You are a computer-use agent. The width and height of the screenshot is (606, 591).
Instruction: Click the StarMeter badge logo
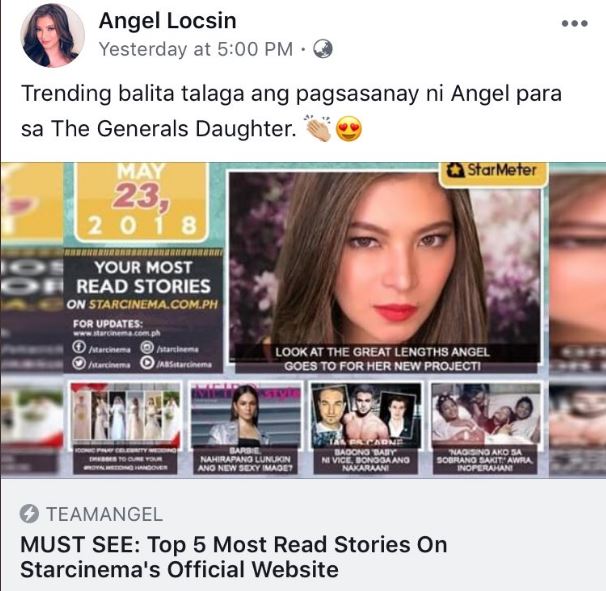click(493, 171)
